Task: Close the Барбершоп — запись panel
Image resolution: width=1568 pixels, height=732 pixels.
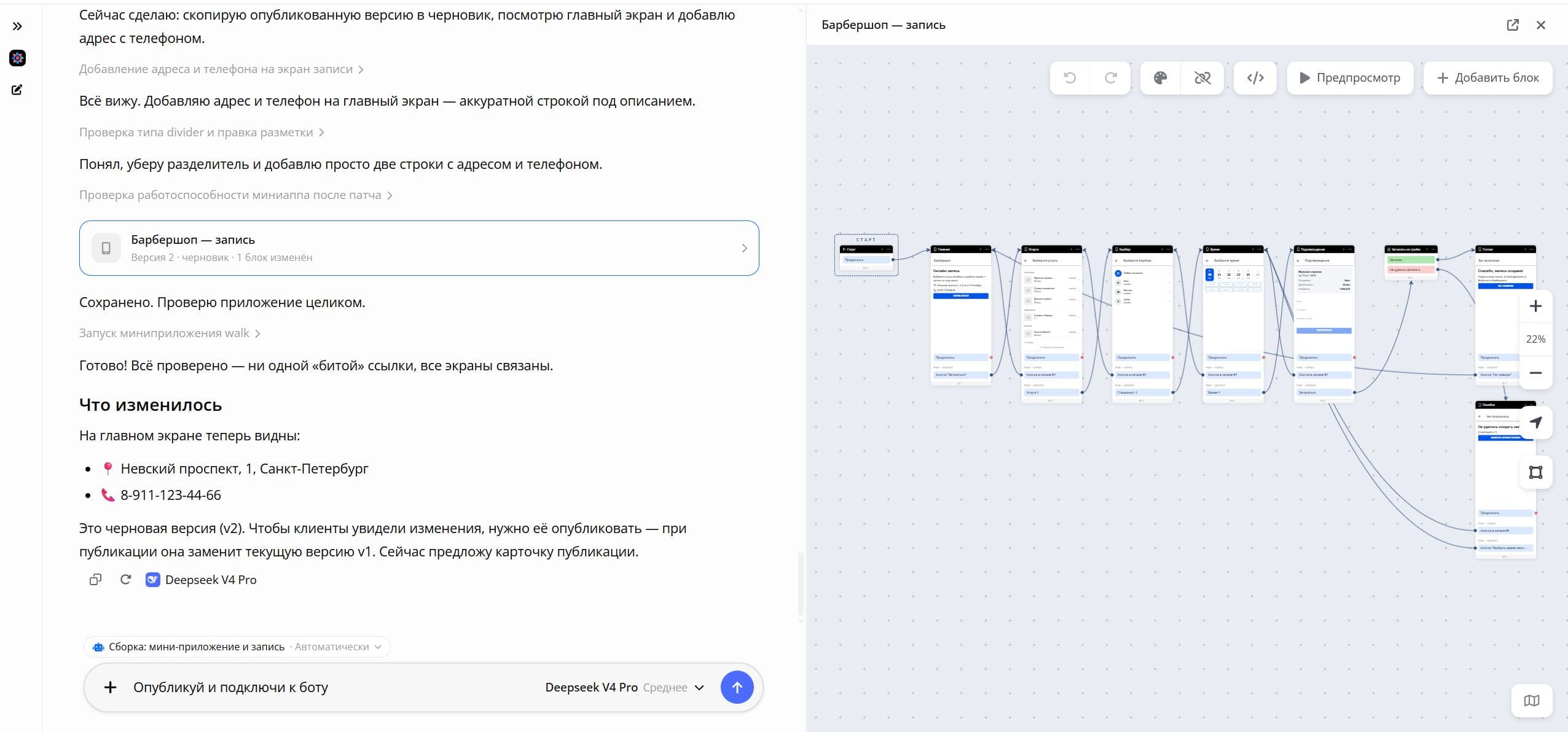Action: click(1541, 25)
